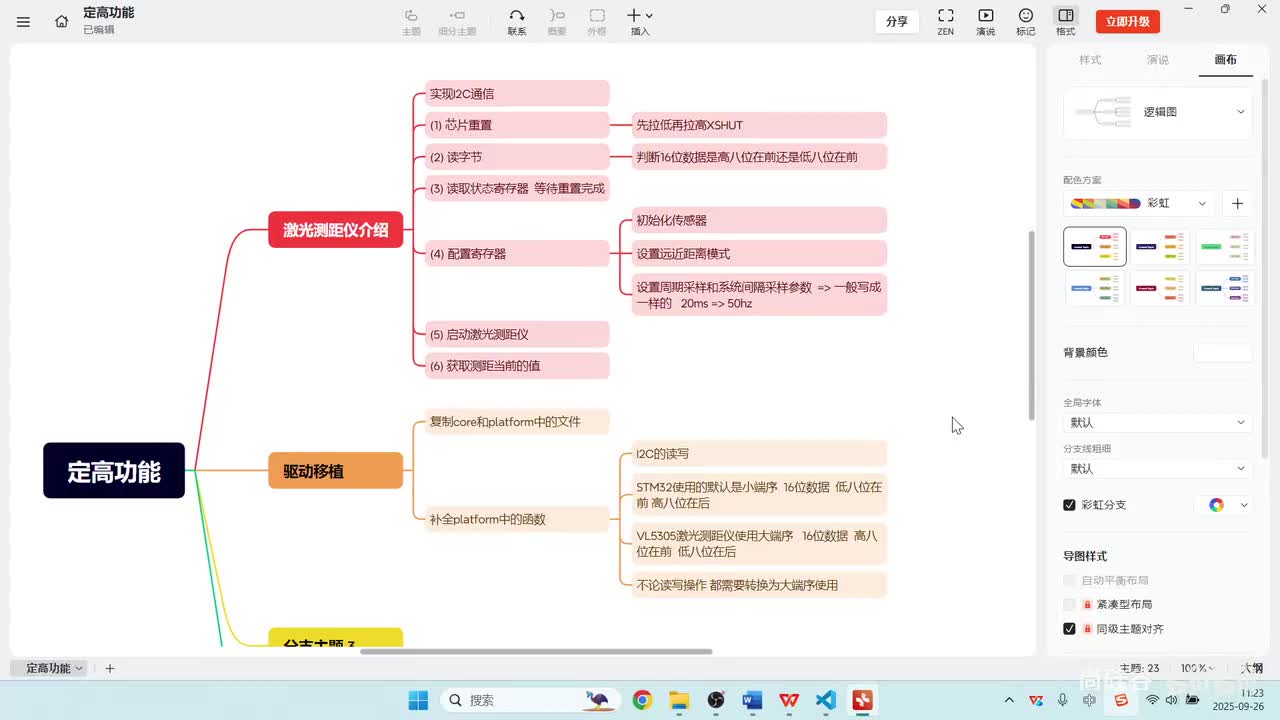Toggle the 自动平衡布局 checkbox
Screen dimensions: 1280x720
(1069, 580)
